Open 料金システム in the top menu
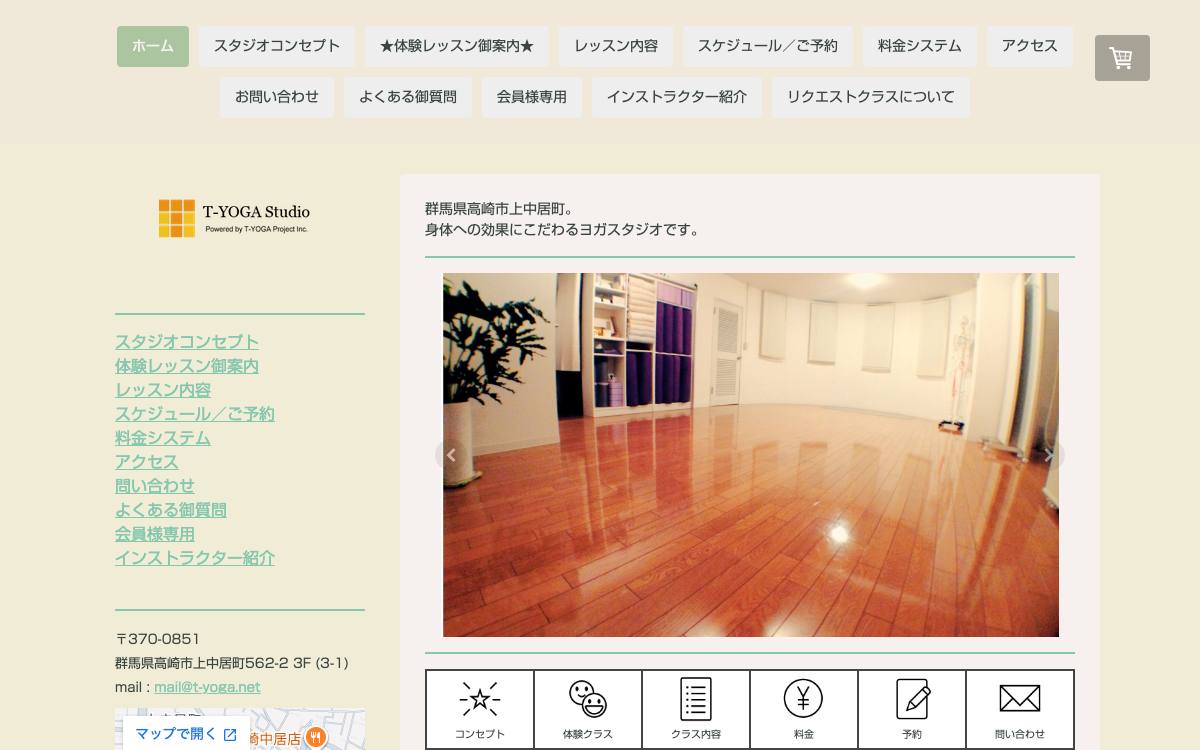Image resolution: width=1200 pixels, height=750 pixels. pyautogui.click(x=920, y=46)
